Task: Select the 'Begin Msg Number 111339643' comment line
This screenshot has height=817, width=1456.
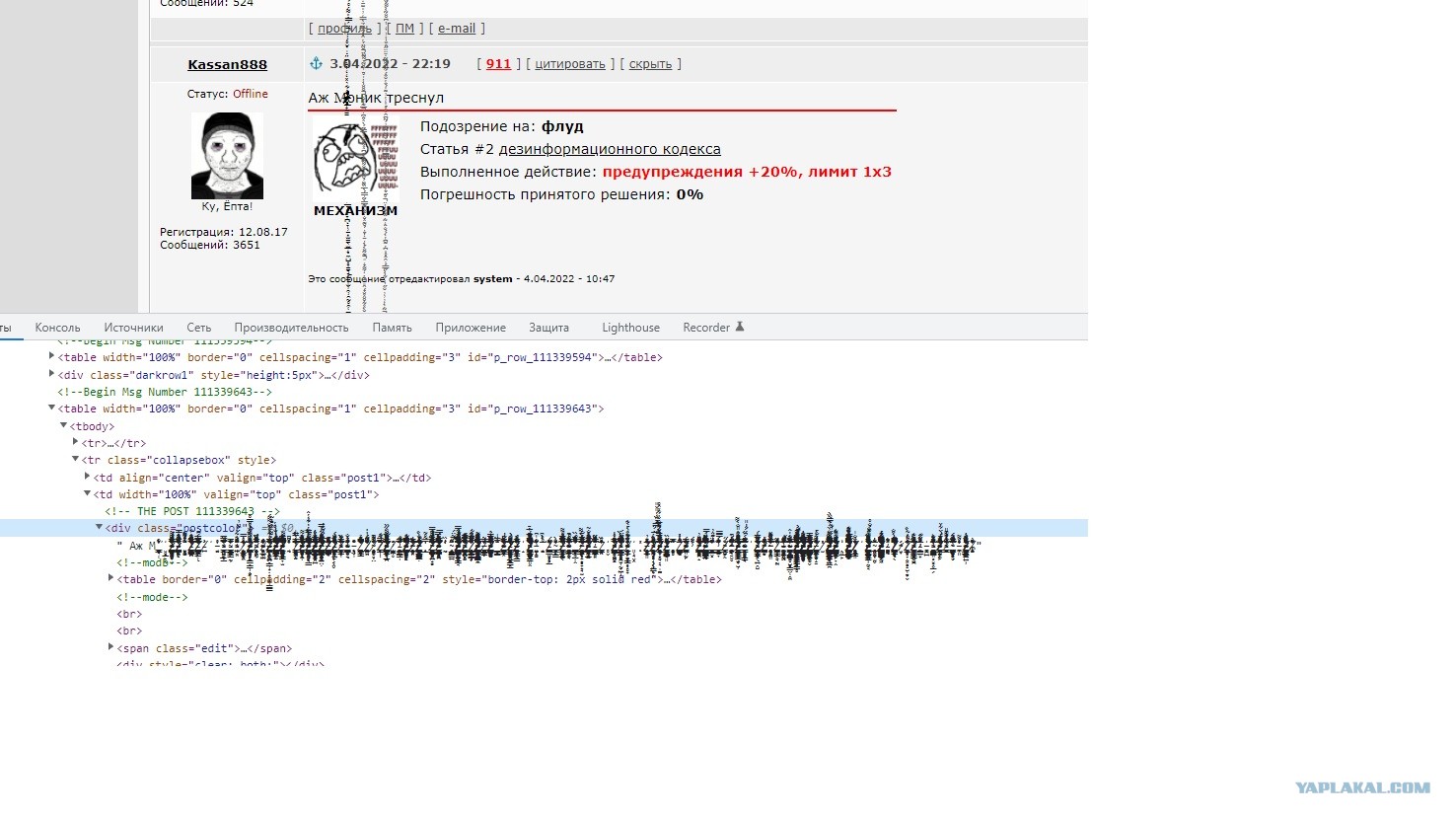Action: pyautogui.click(x=165, y=392)
